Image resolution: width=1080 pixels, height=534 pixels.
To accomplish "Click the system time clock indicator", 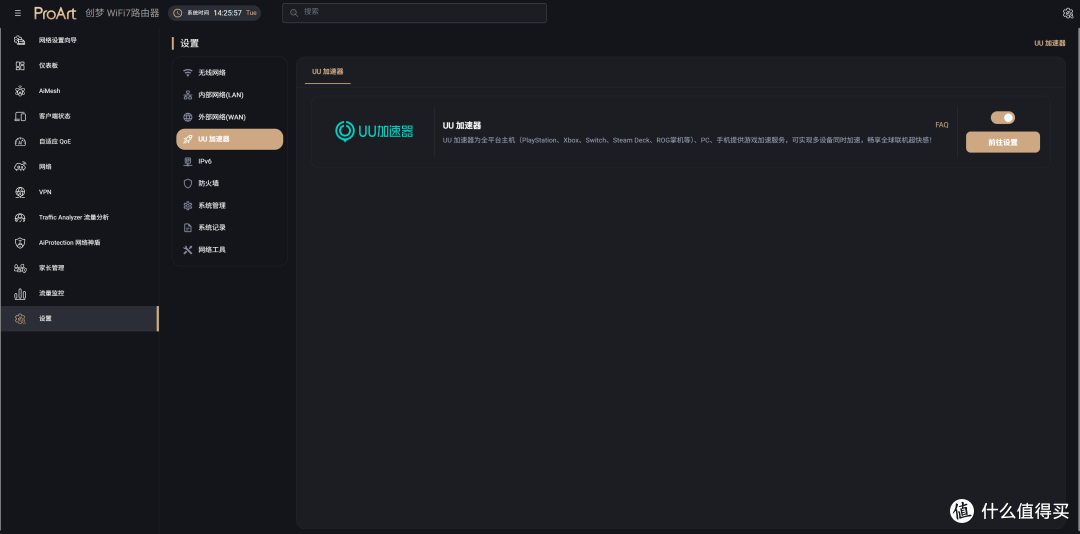I will tap(214, 13).
